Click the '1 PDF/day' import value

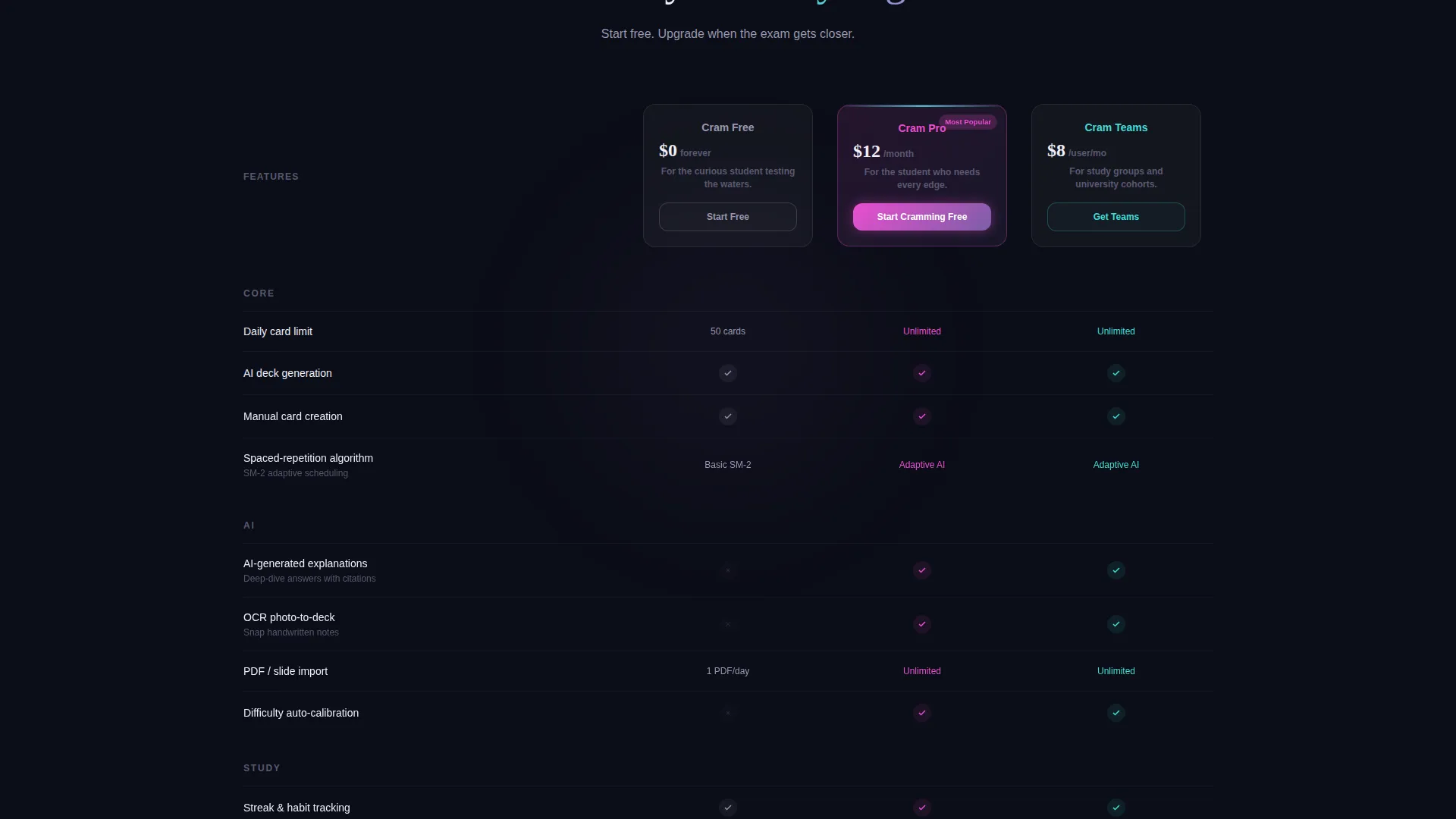click(727, 671)
